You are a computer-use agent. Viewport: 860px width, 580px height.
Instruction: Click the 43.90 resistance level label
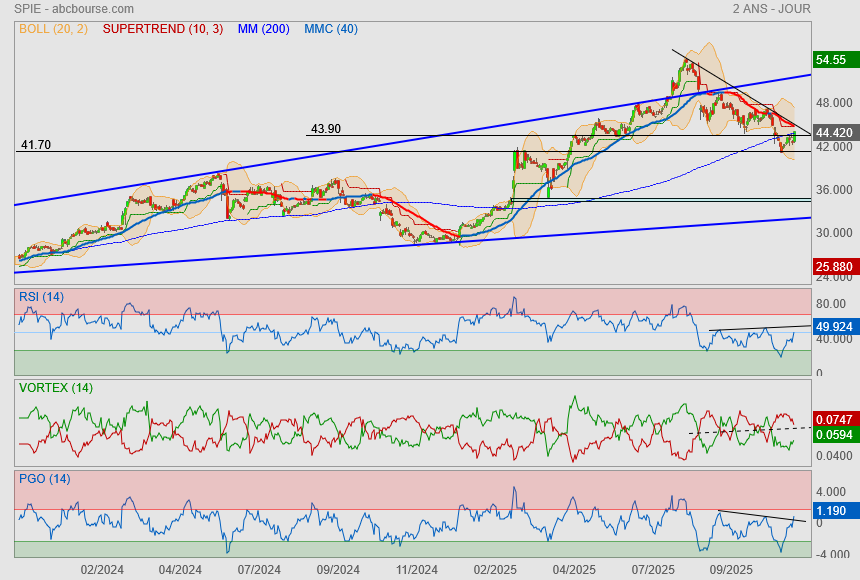(x=326, y=129)
